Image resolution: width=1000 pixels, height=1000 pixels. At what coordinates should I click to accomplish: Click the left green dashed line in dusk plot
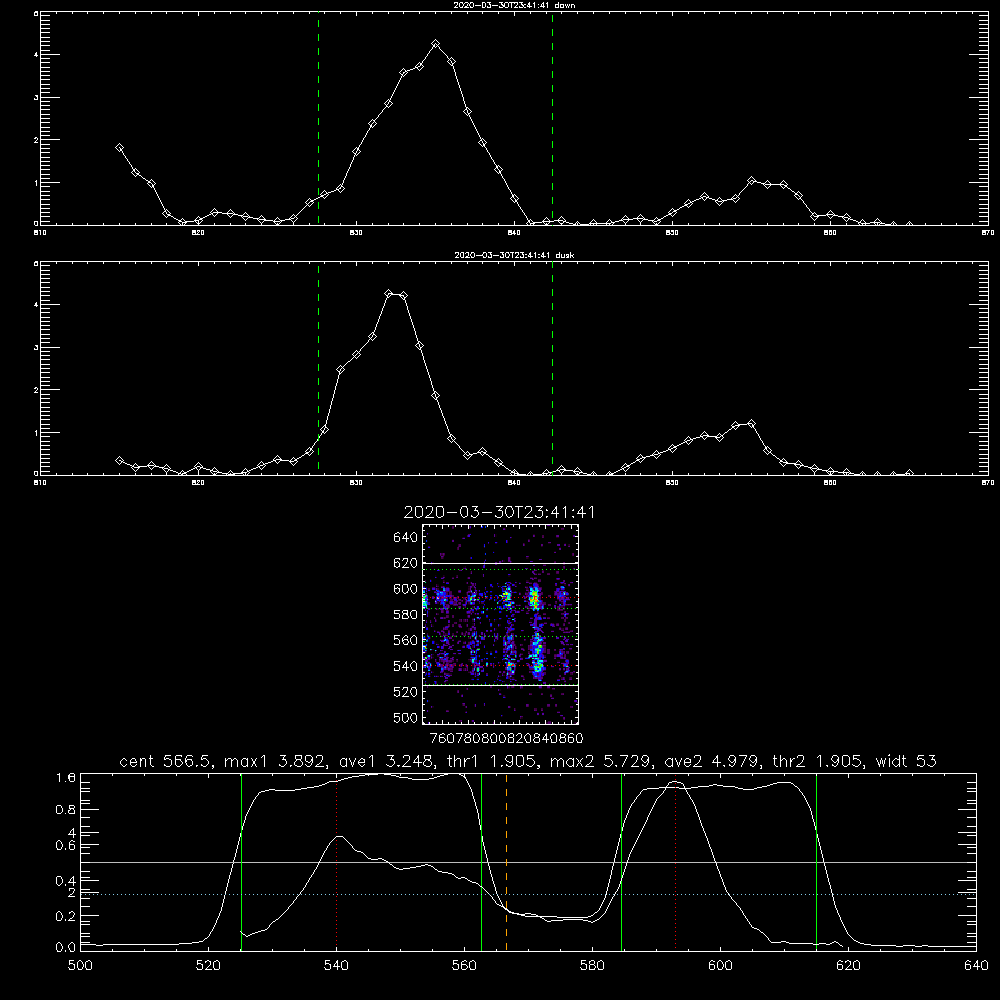pyautogui.click(x=318, y=369)
